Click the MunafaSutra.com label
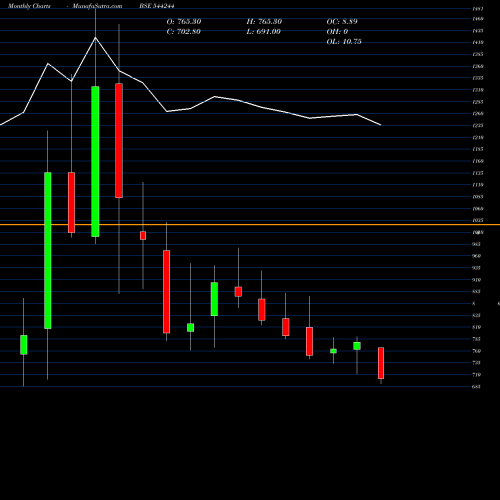Viewport: 500px width, 500px height. [97, 6]
